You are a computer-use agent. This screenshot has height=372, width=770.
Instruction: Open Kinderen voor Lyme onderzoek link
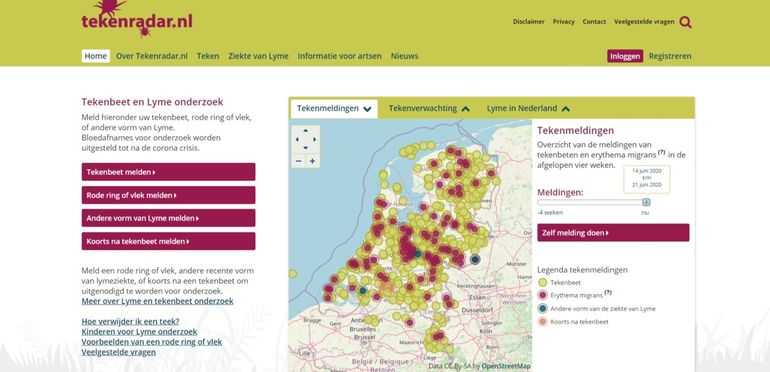point(139,332)
